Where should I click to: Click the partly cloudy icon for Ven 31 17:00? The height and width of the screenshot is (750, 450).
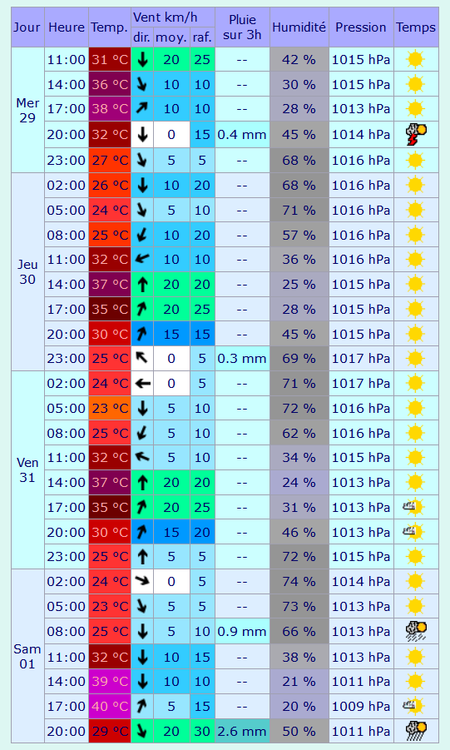click(414, 507)
